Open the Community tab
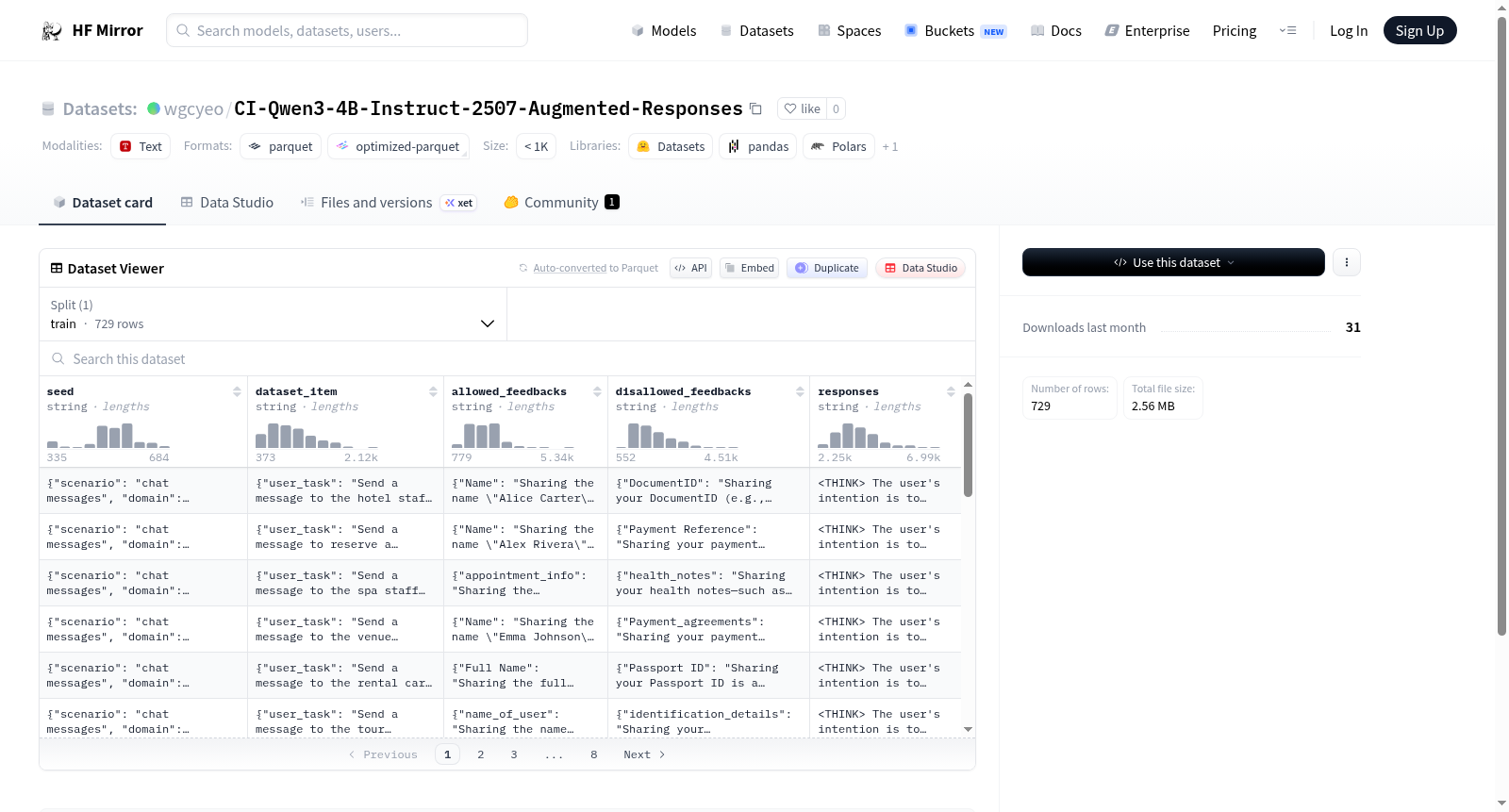 [561, 202]
